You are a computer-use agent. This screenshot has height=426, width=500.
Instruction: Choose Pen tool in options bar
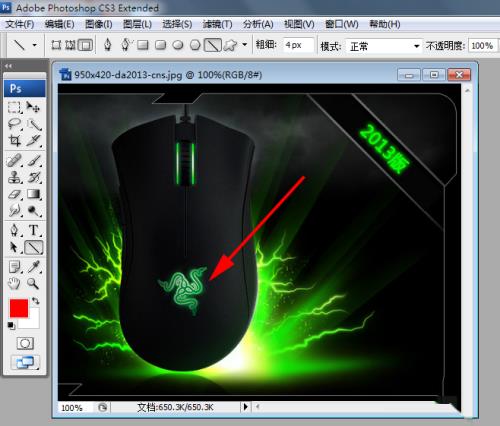pyautogui.click(x=107, y=45)
